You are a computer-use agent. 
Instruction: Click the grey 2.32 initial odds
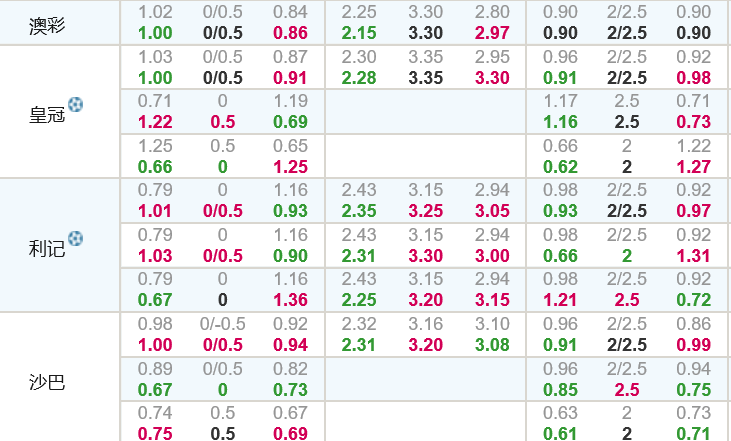coord(359,324)
